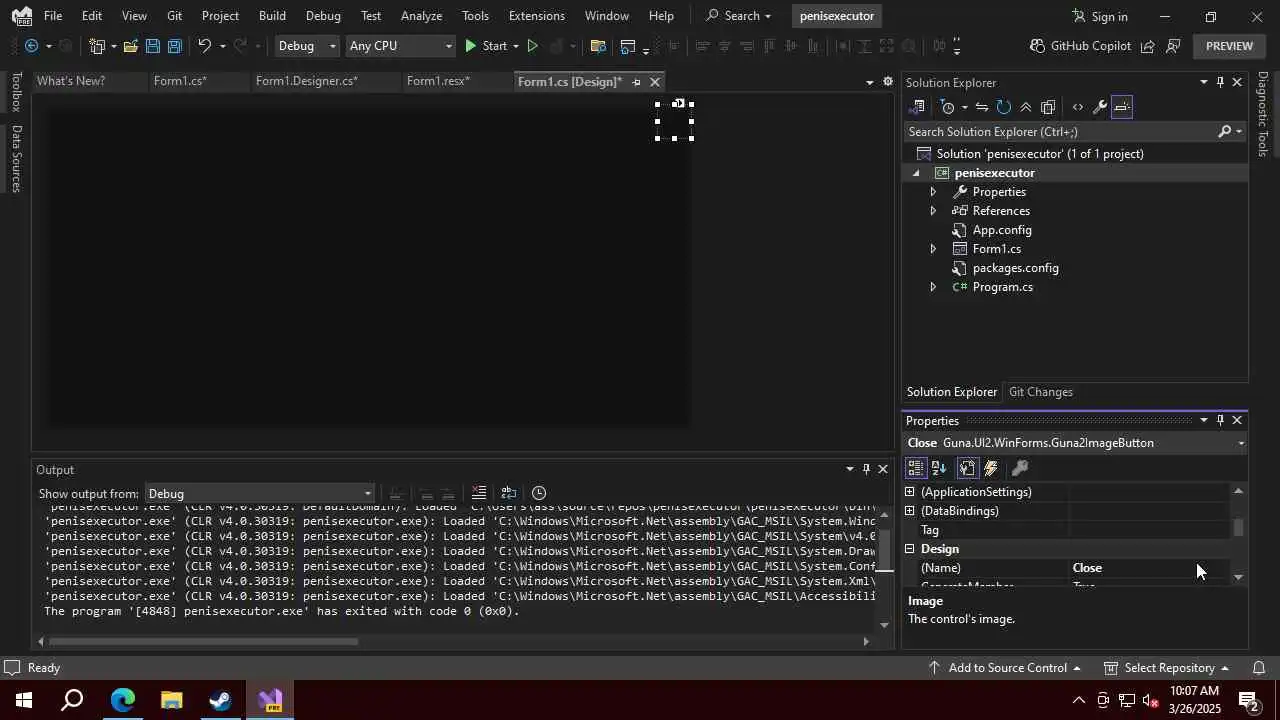Click the PREVIEW button
The image size is (1280, 720).
pos(1229,46)
